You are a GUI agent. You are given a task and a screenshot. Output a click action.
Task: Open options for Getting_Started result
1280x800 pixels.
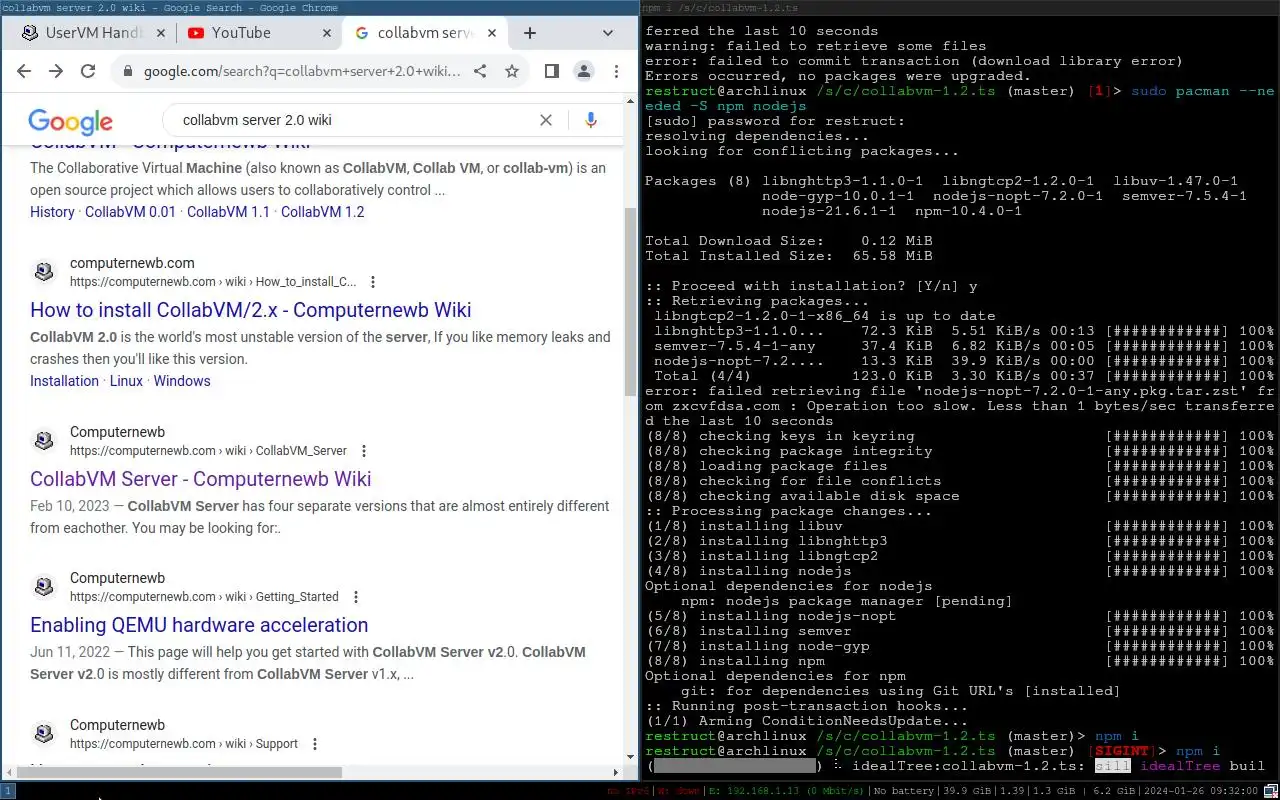click(x=355, y=597)
